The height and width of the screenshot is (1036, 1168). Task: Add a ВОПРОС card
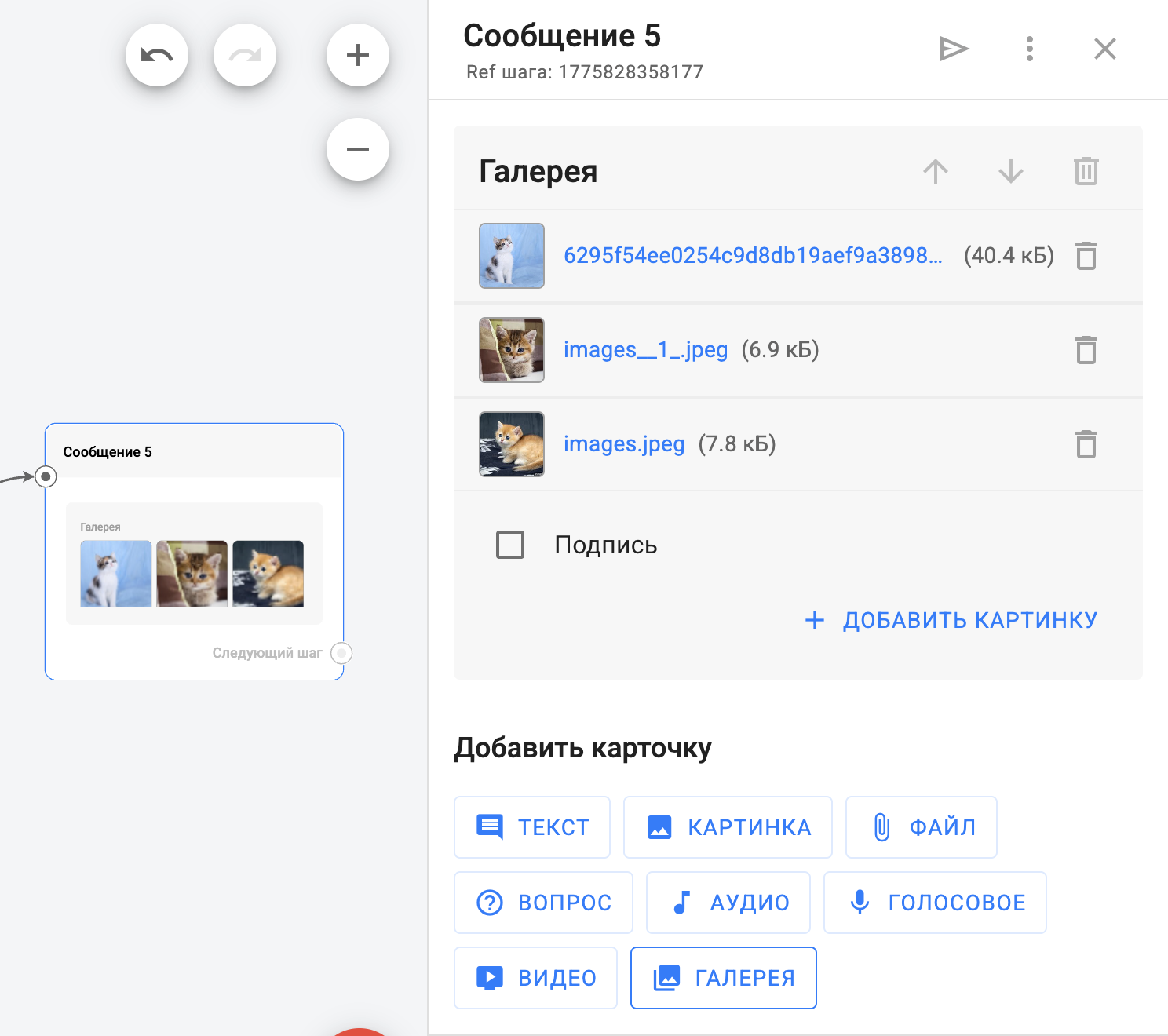[543, 903]
